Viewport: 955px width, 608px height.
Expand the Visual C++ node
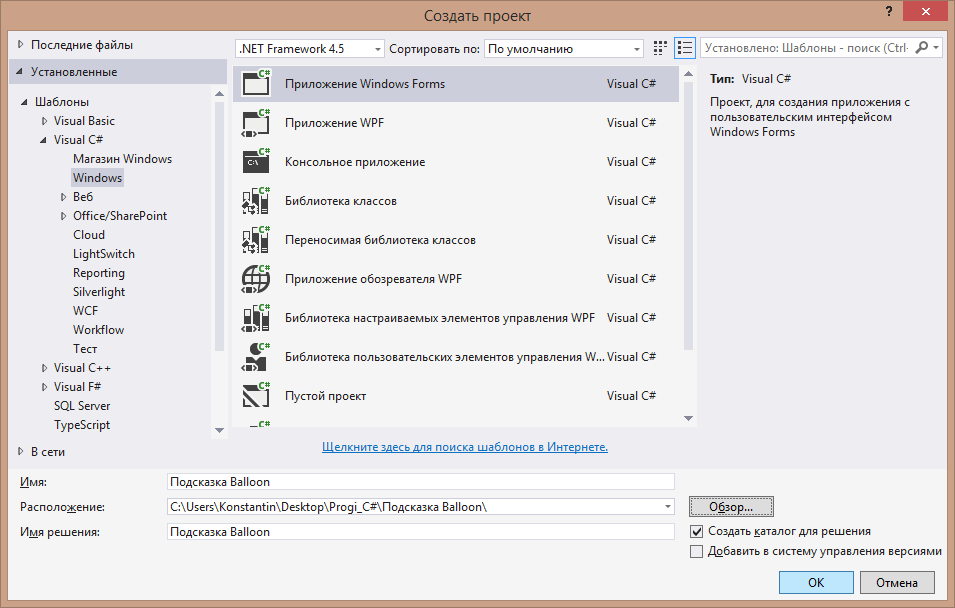pyautogui.click(x=44, y=368)
